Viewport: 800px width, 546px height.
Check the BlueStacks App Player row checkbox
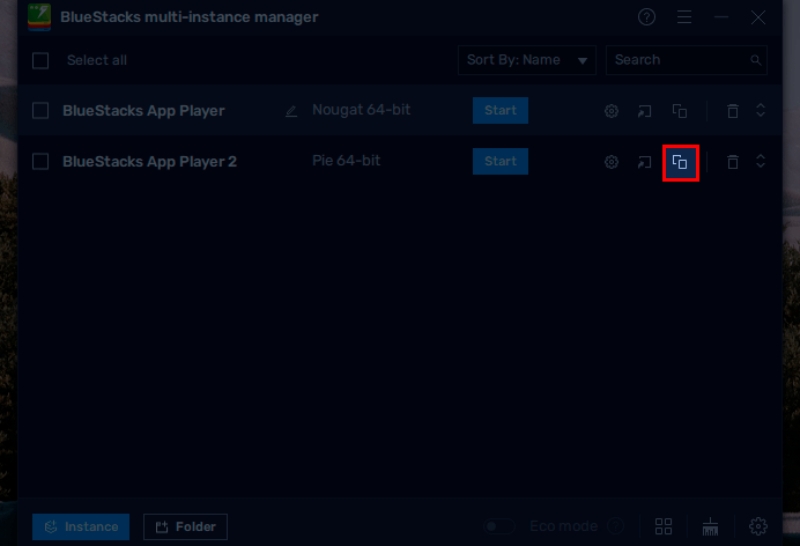pyautogui.click(x=40, y=111)
